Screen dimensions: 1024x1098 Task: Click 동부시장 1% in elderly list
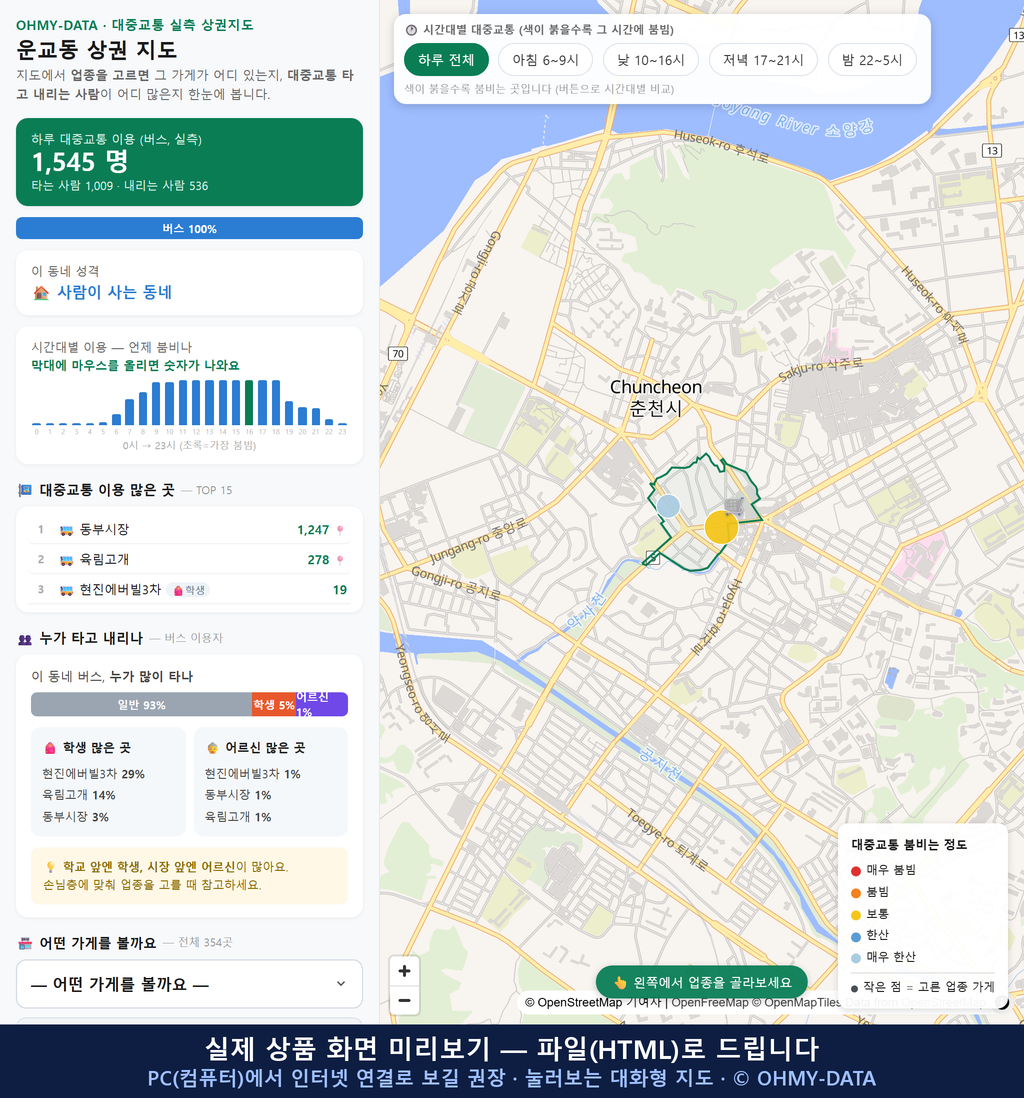(x=237, y=795)
